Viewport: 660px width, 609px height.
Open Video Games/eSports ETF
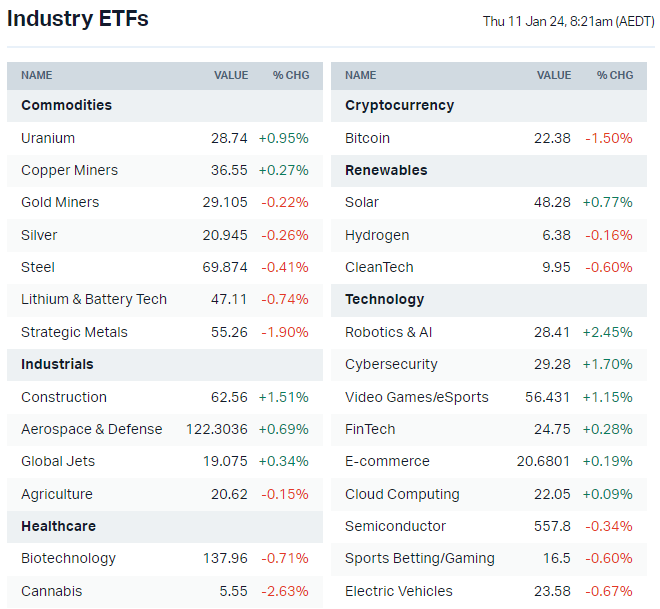pyautogui.click(x=417, y=397)
